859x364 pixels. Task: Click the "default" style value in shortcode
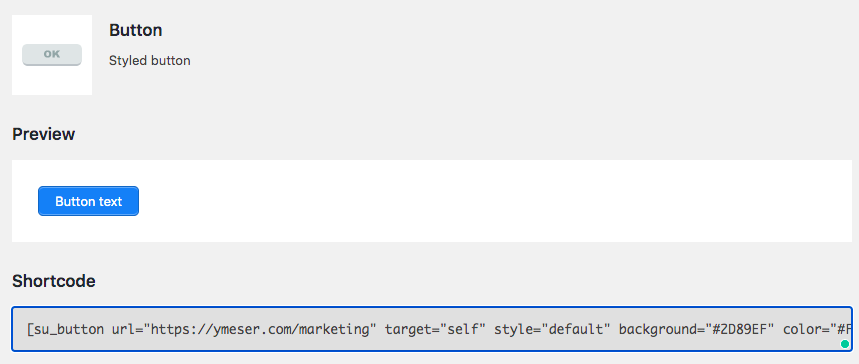576,329
